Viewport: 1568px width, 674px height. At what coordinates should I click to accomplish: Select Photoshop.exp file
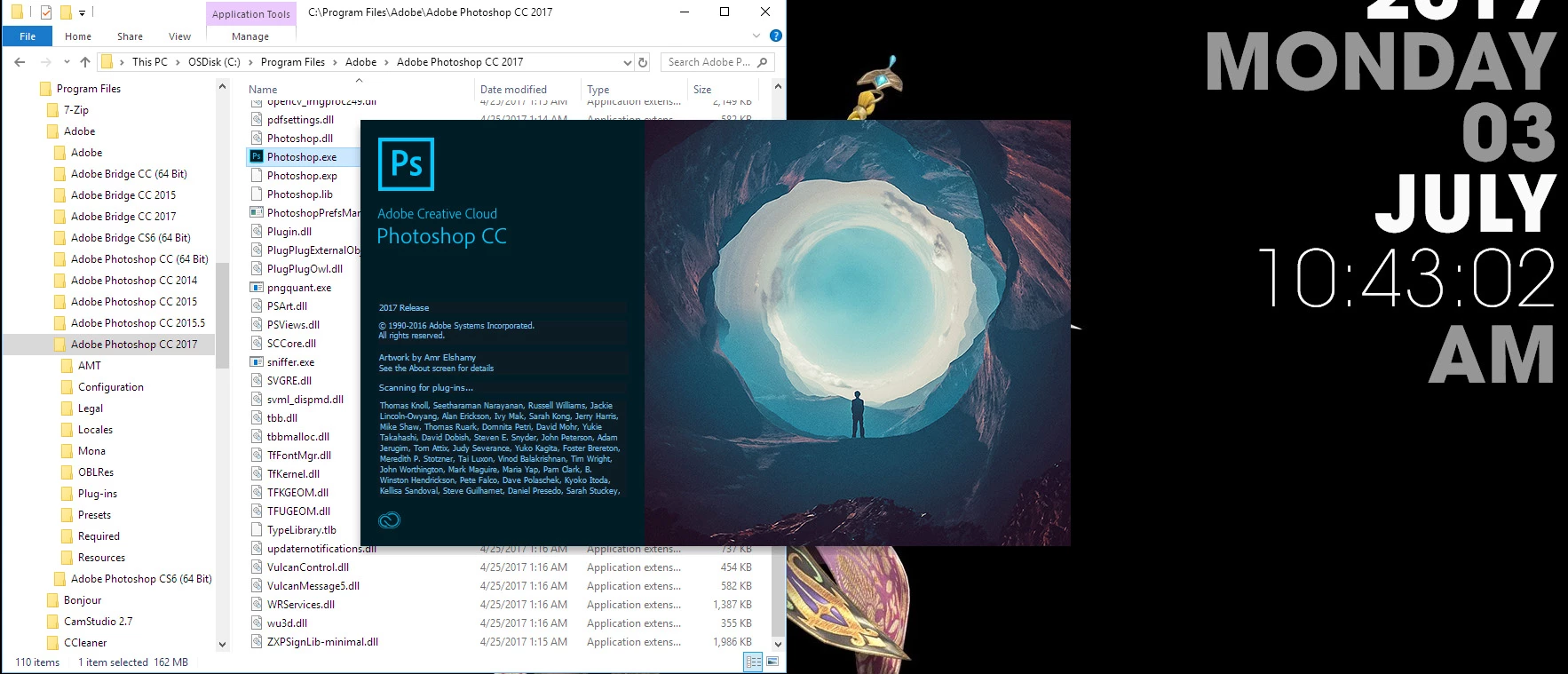tap(302, 176)
